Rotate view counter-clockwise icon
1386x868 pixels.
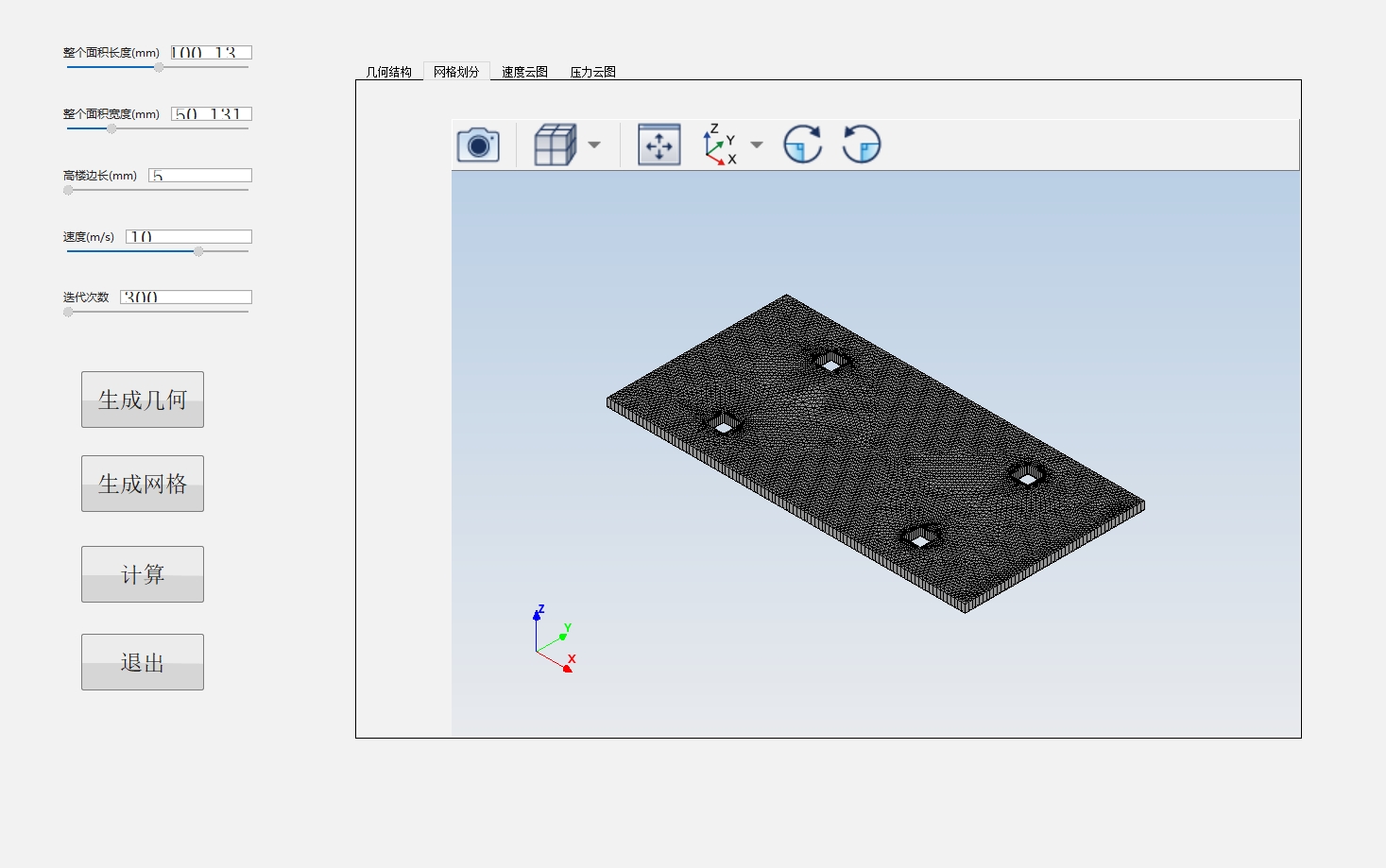(x=862, y=145)
